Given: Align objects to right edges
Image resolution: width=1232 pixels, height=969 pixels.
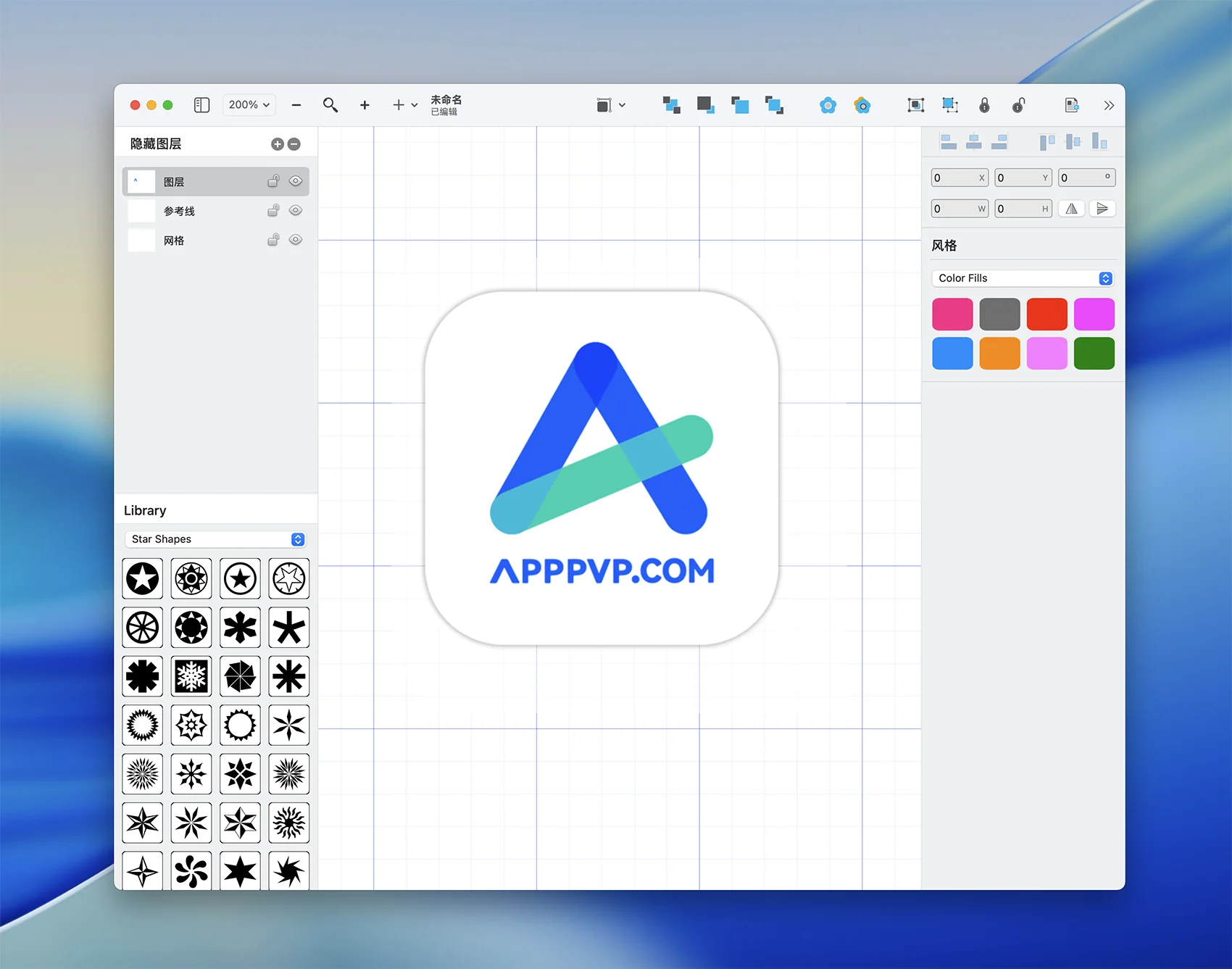Looking at the screenshot, I should (x=999, y=142).
